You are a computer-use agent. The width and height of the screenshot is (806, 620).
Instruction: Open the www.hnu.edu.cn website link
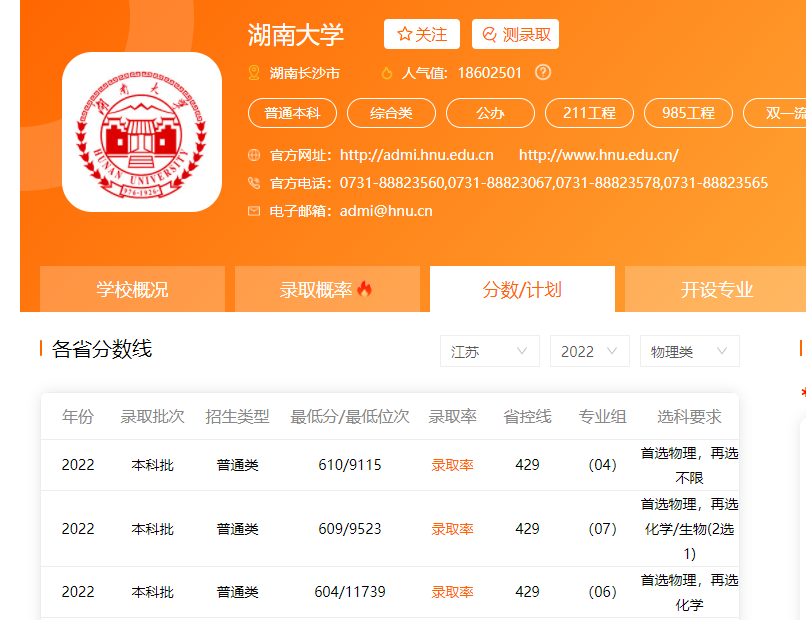599,155
